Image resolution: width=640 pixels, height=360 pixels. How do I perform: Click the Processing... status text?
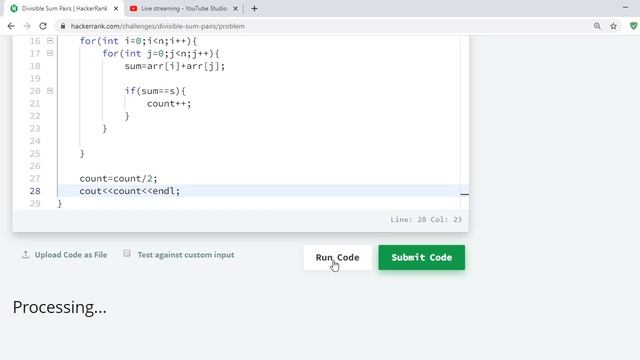click(60, 307)
